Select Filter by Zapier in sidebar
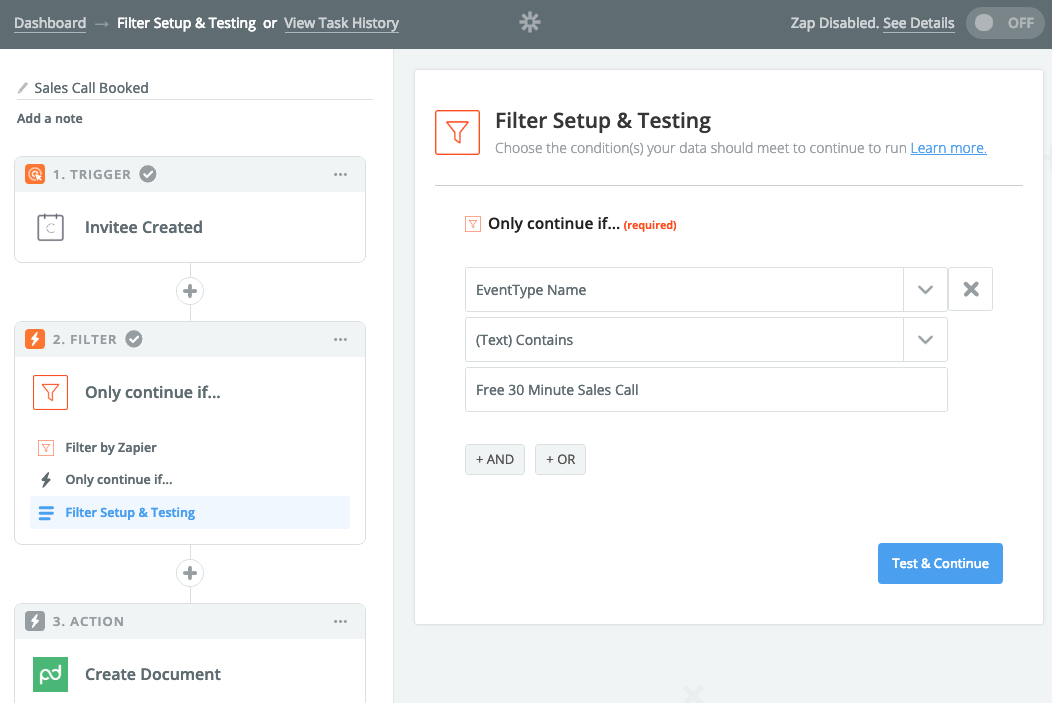 point(111,447)
